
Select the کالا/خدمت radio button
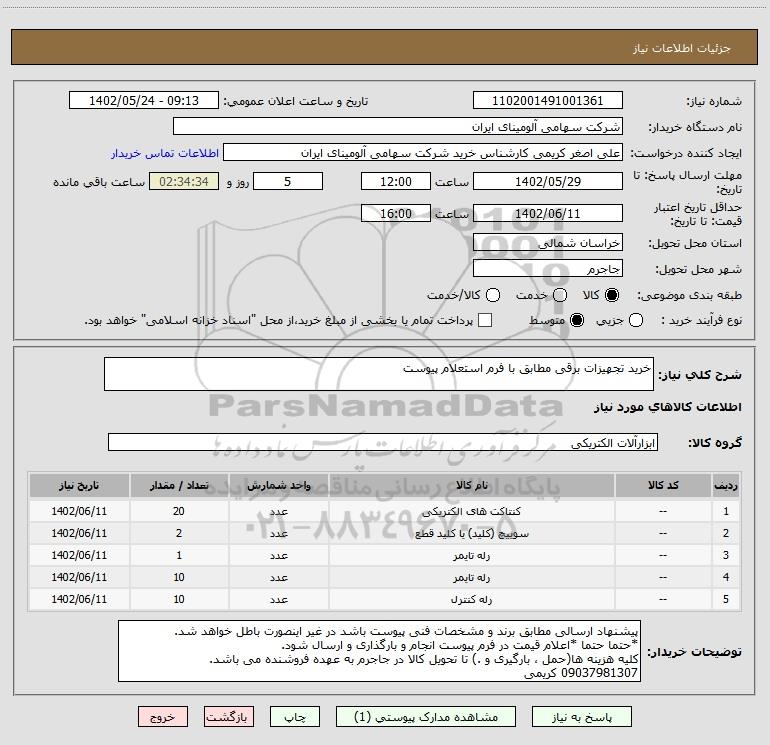493,295
